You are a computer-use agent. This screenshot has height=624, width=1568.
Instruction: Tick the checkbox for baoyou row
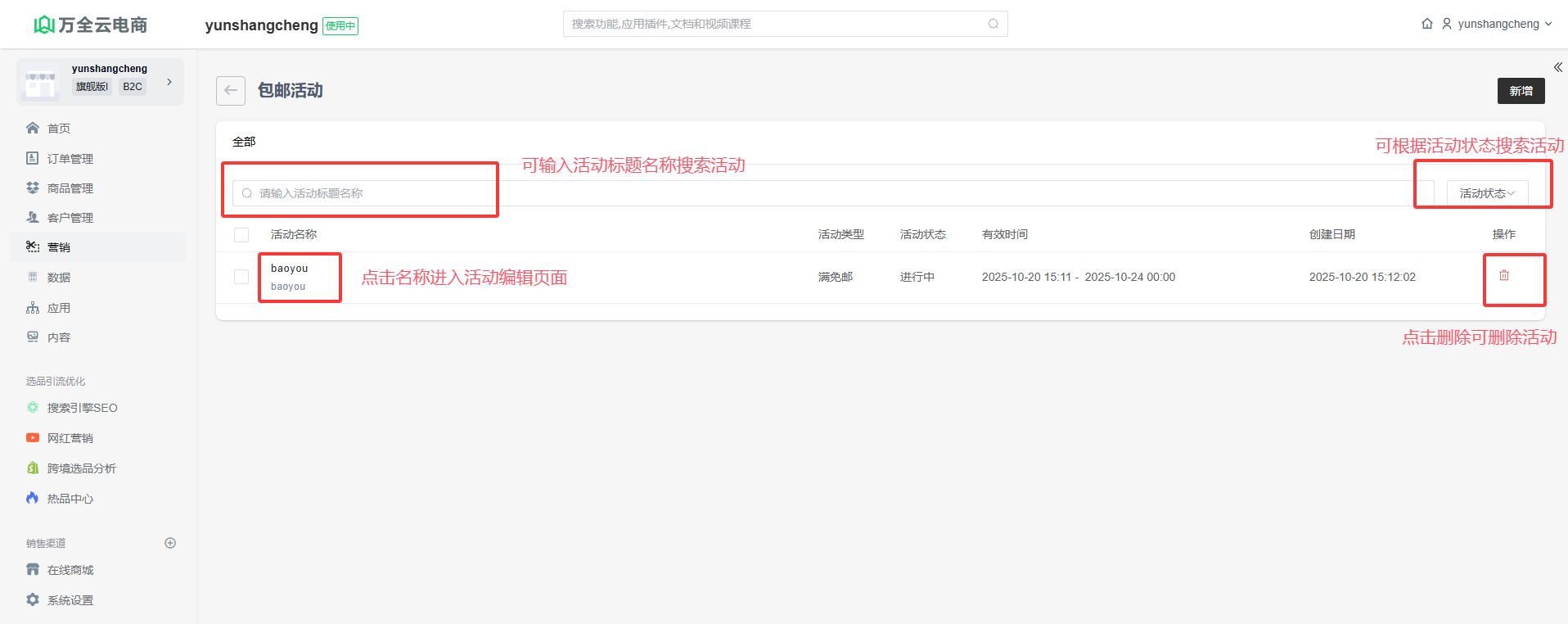coord(241,277)
